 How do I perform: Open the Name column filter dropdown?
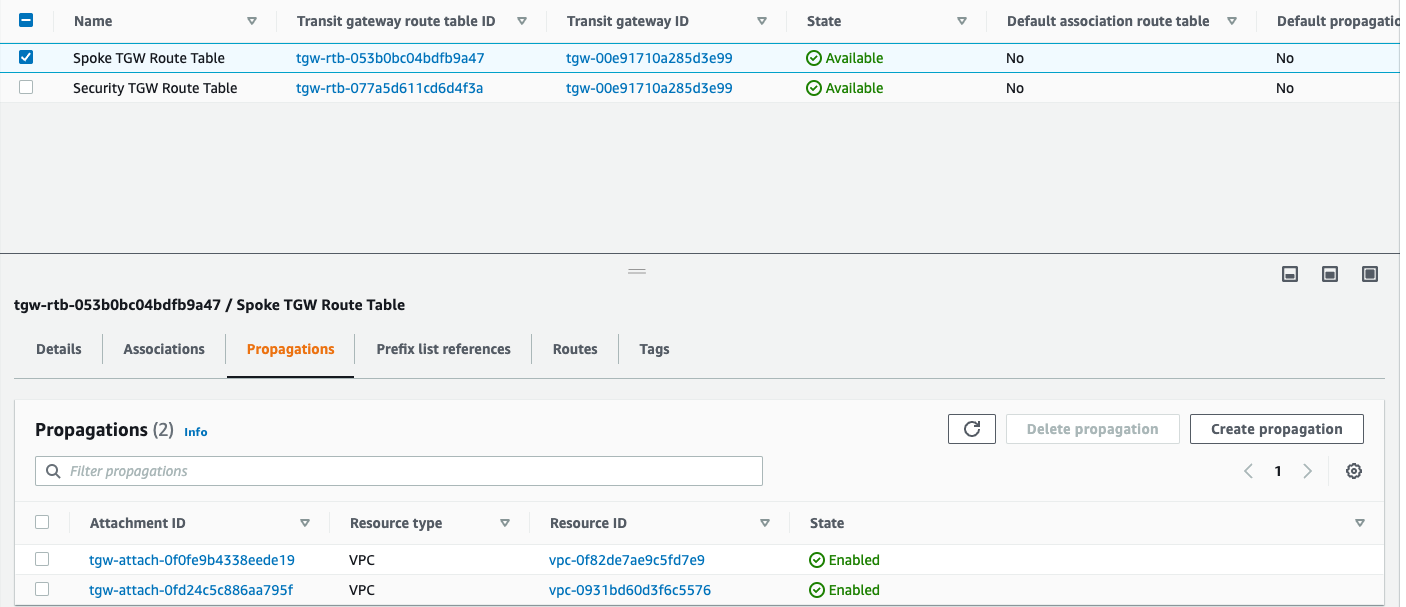[252, 20]
